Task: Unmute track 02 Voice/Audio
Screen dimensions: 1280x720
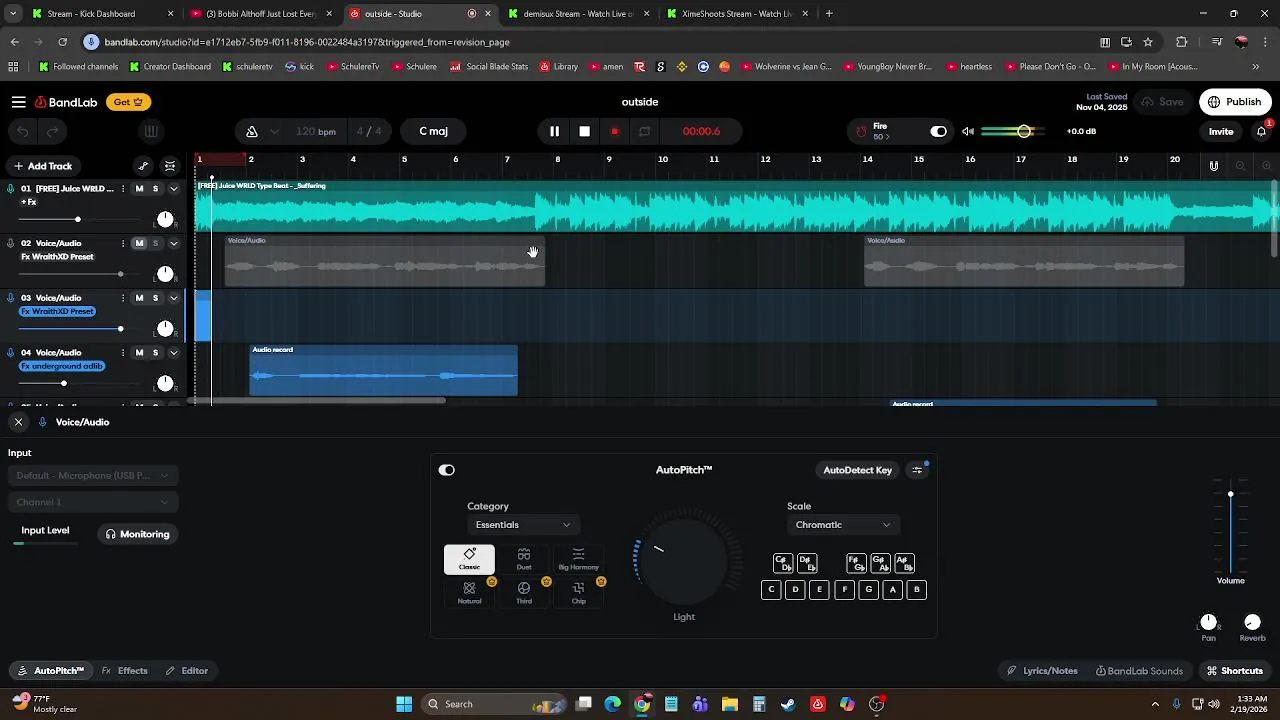Action: pyautogui.click(x=139, y=243)
